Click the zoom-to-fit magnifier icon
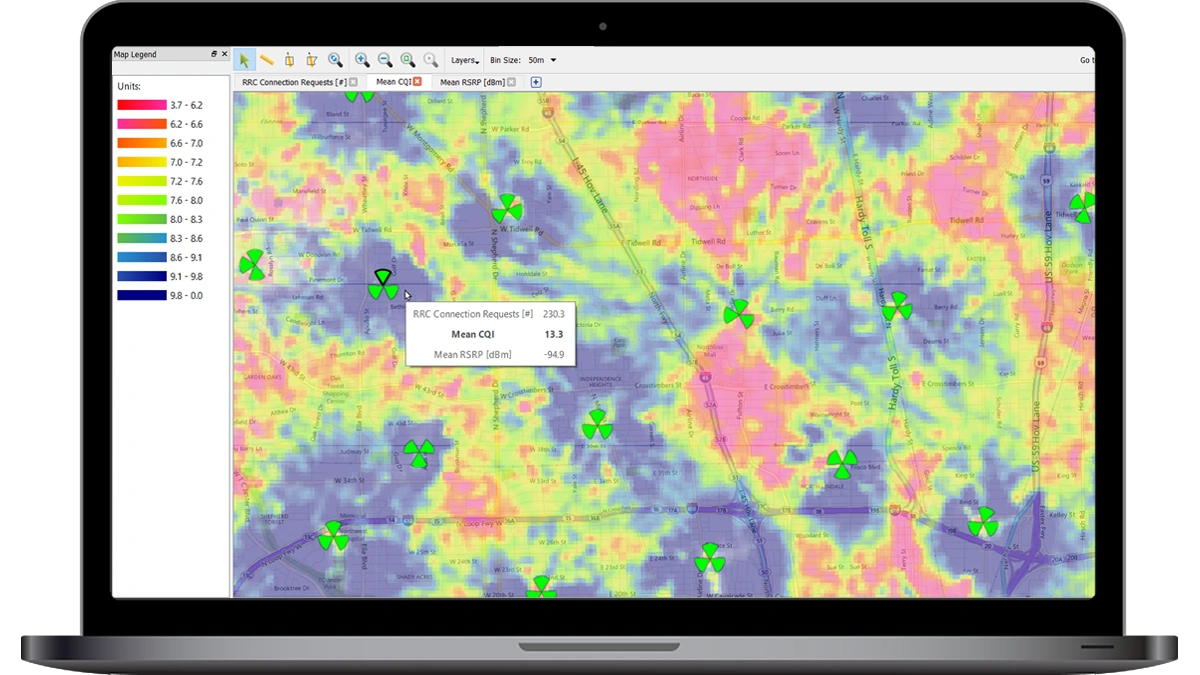Viewport: 1200px width, 675px height. point(407,60)
